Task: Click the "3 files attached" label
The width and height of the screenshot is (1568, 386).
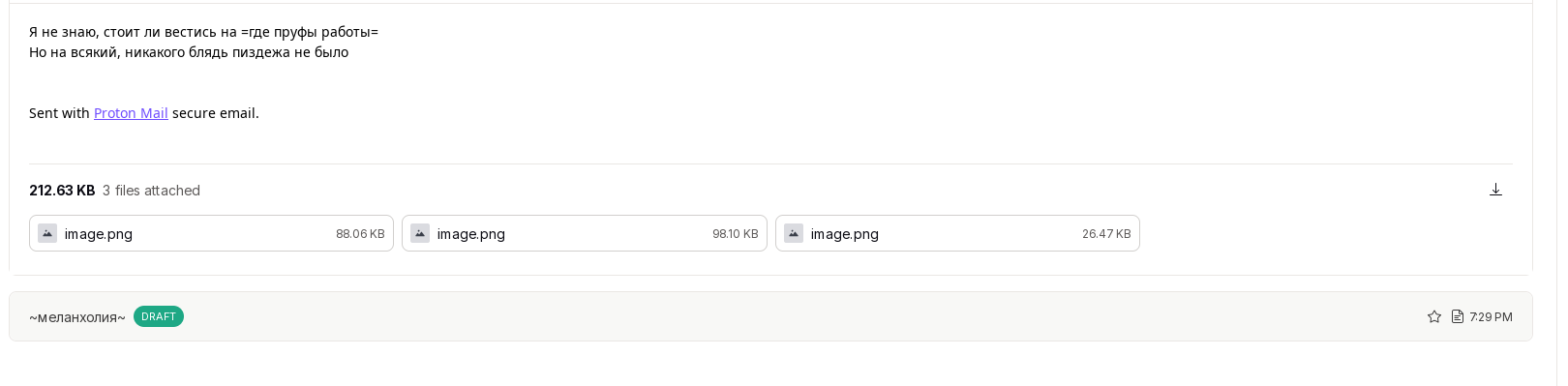Action: pos(151,191)
